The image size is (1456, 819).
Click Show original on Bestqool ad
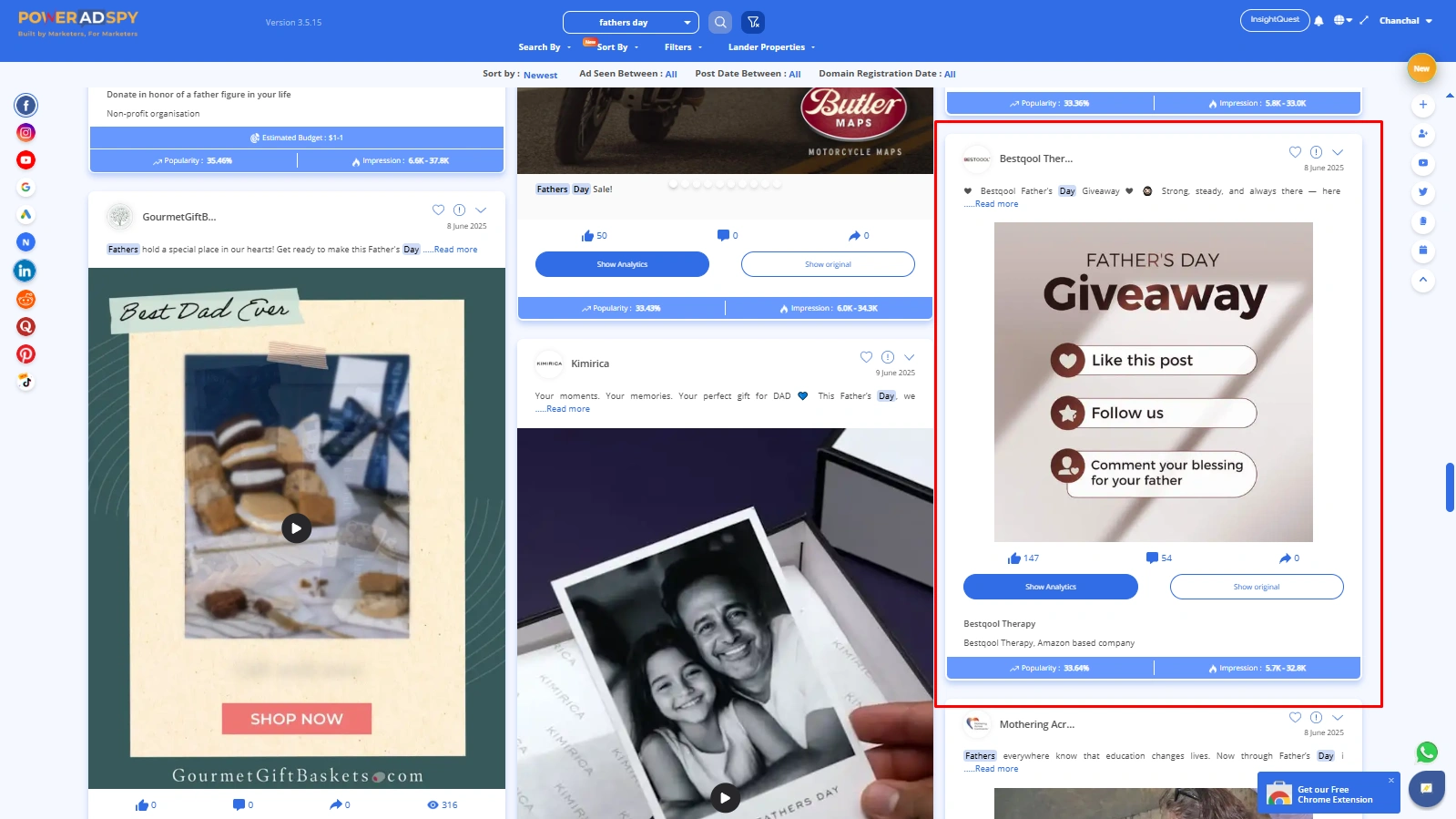(x=1257, y=587)
